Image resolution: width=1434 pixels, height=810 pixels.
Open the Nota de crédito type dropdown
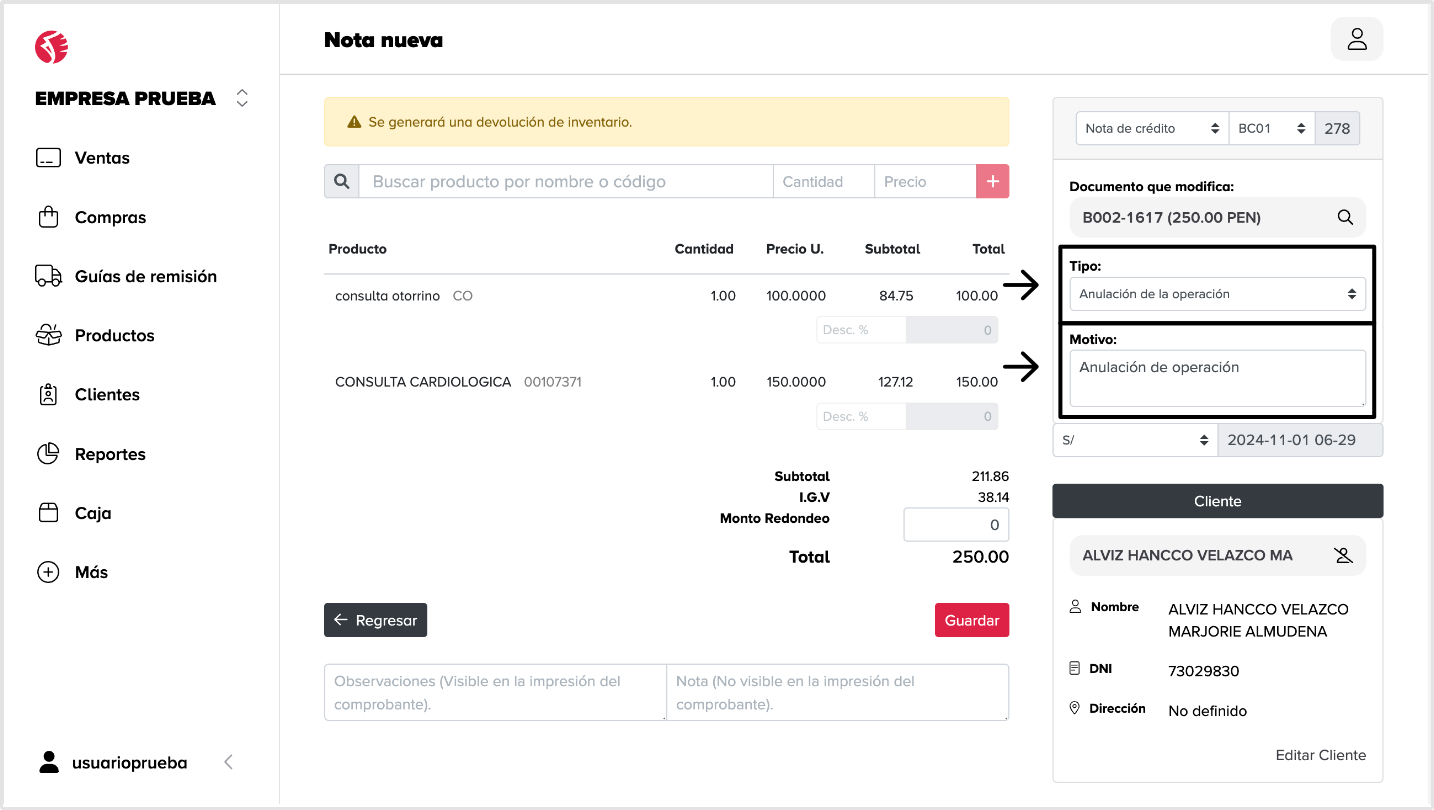1151,128
